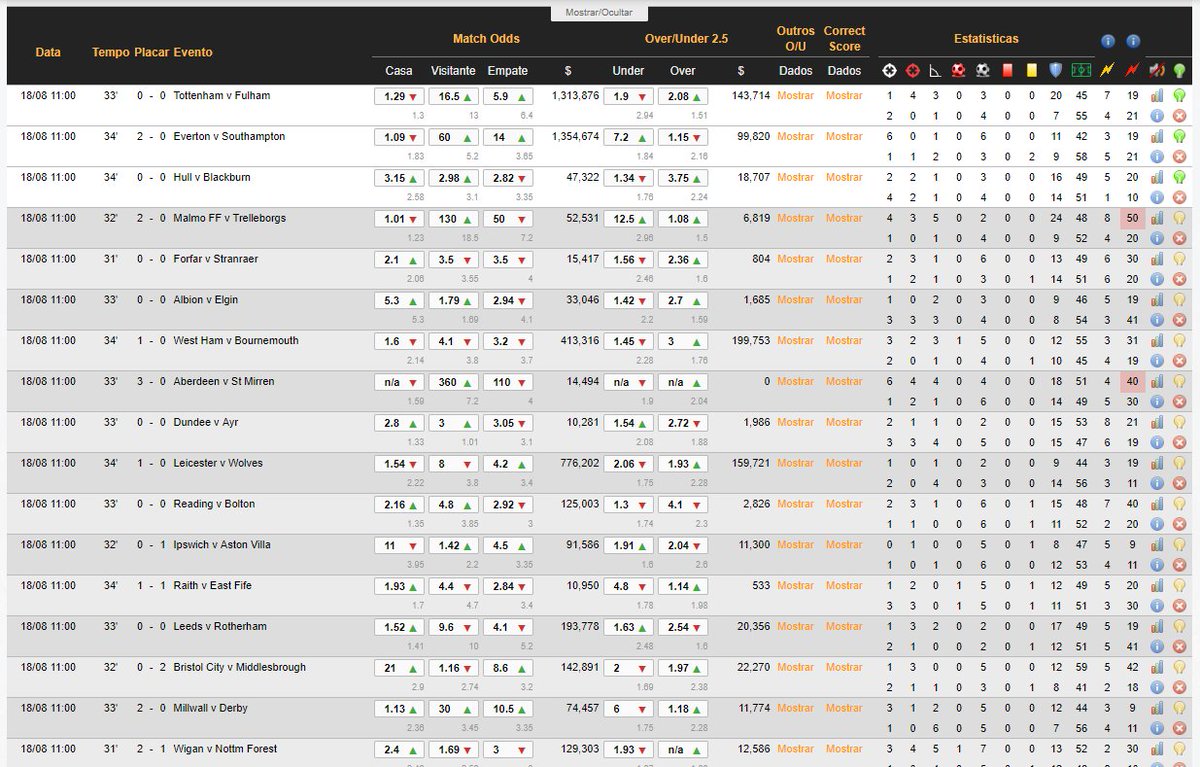Show Outros O/U data for Leicester v Wolves
The height and width of the screenshot is (767, 1200).
pyautogui.click(x=796, y=463)
